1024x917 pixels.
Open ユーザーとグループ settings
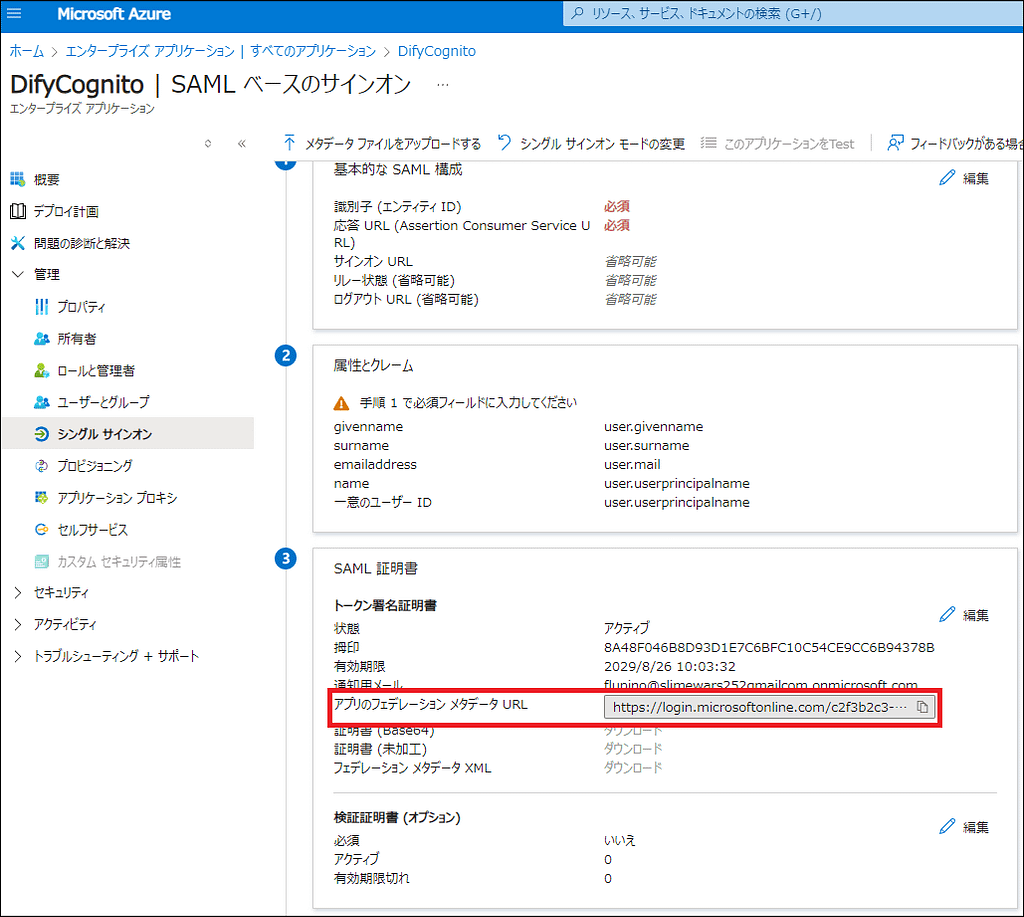(103, 402)
